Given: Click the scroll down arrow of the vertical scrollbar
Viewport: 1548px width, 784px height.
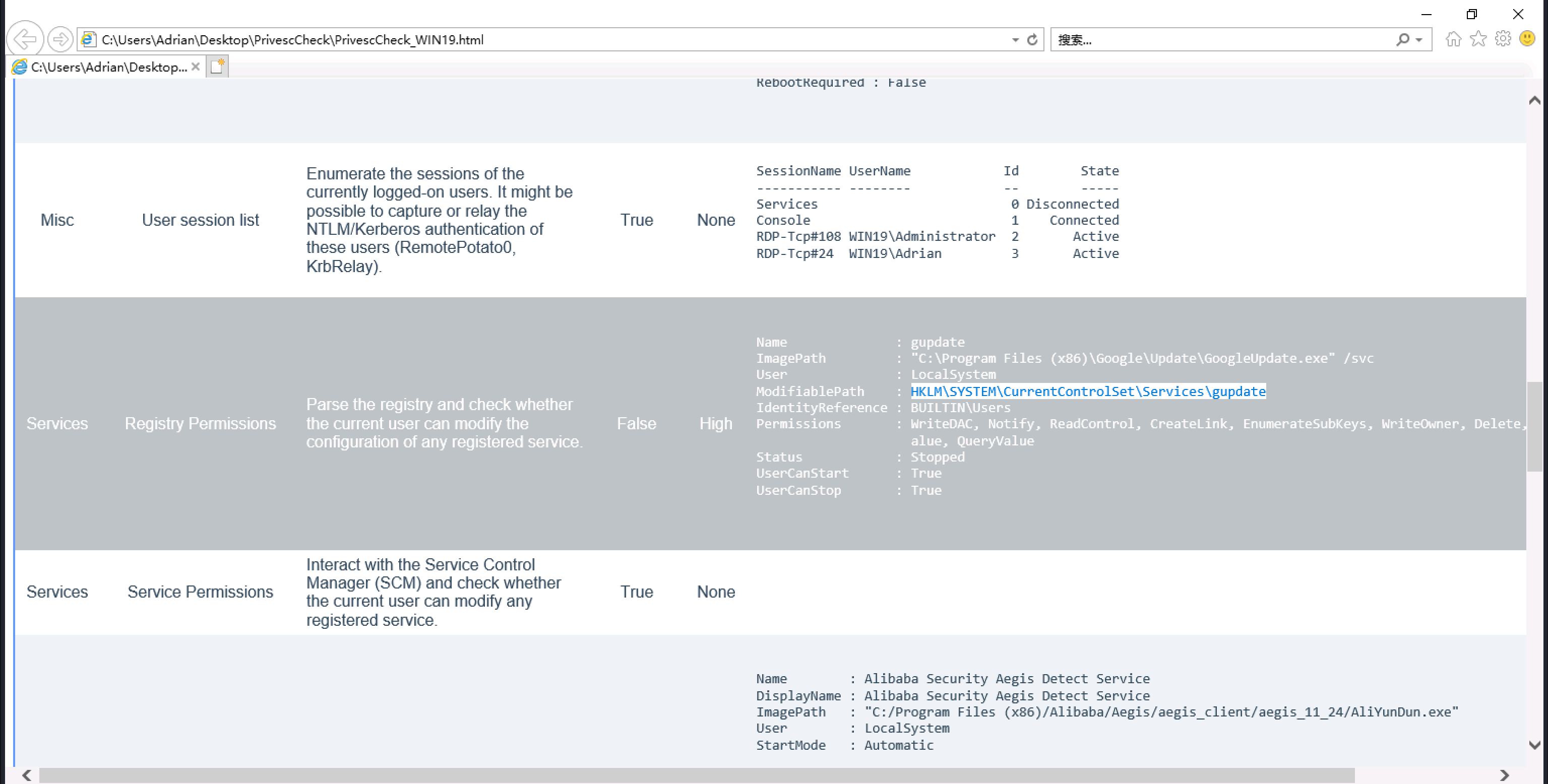Looking at the screenshot, I should pos(1534,744).
